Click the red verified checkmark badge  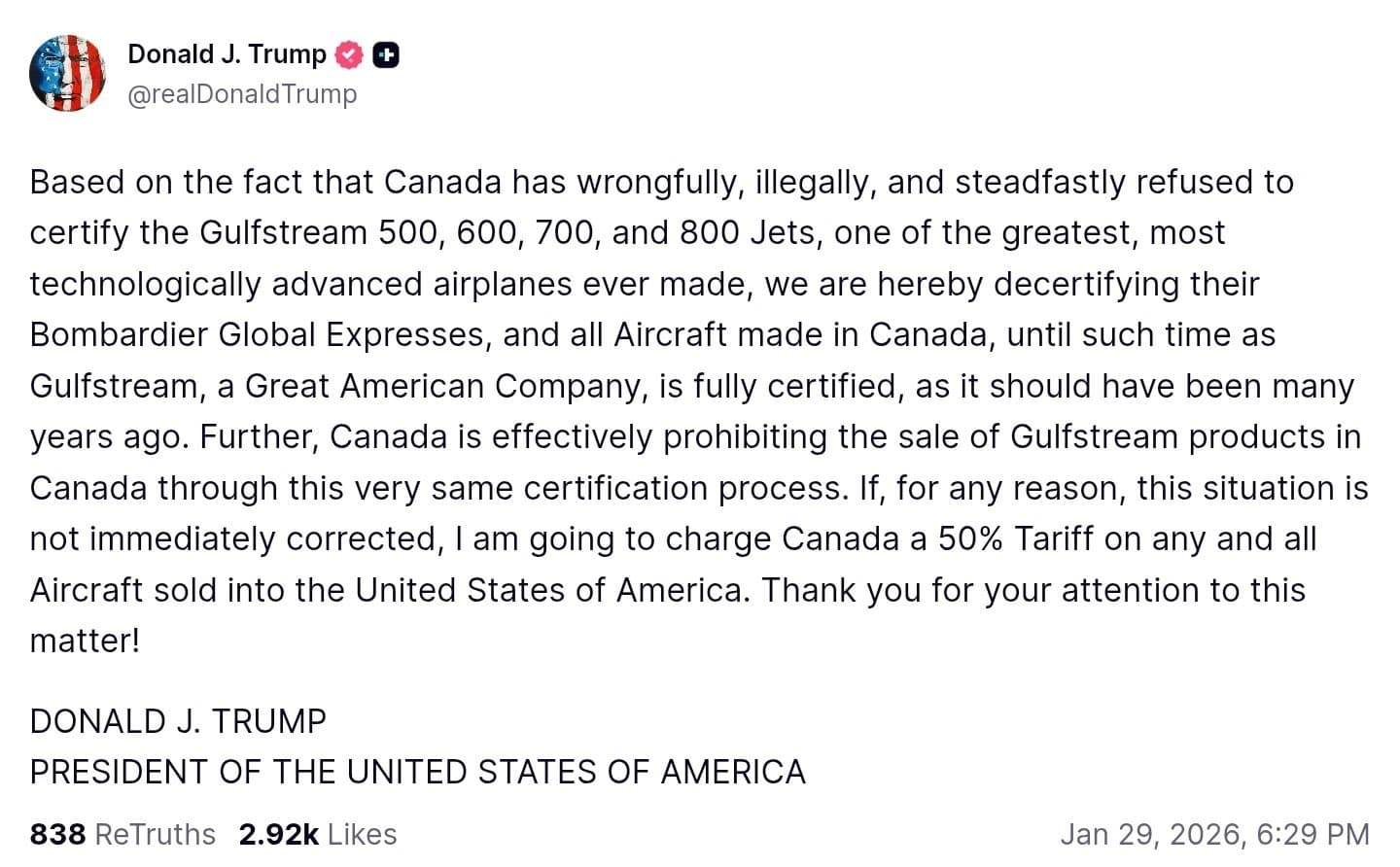349,55
